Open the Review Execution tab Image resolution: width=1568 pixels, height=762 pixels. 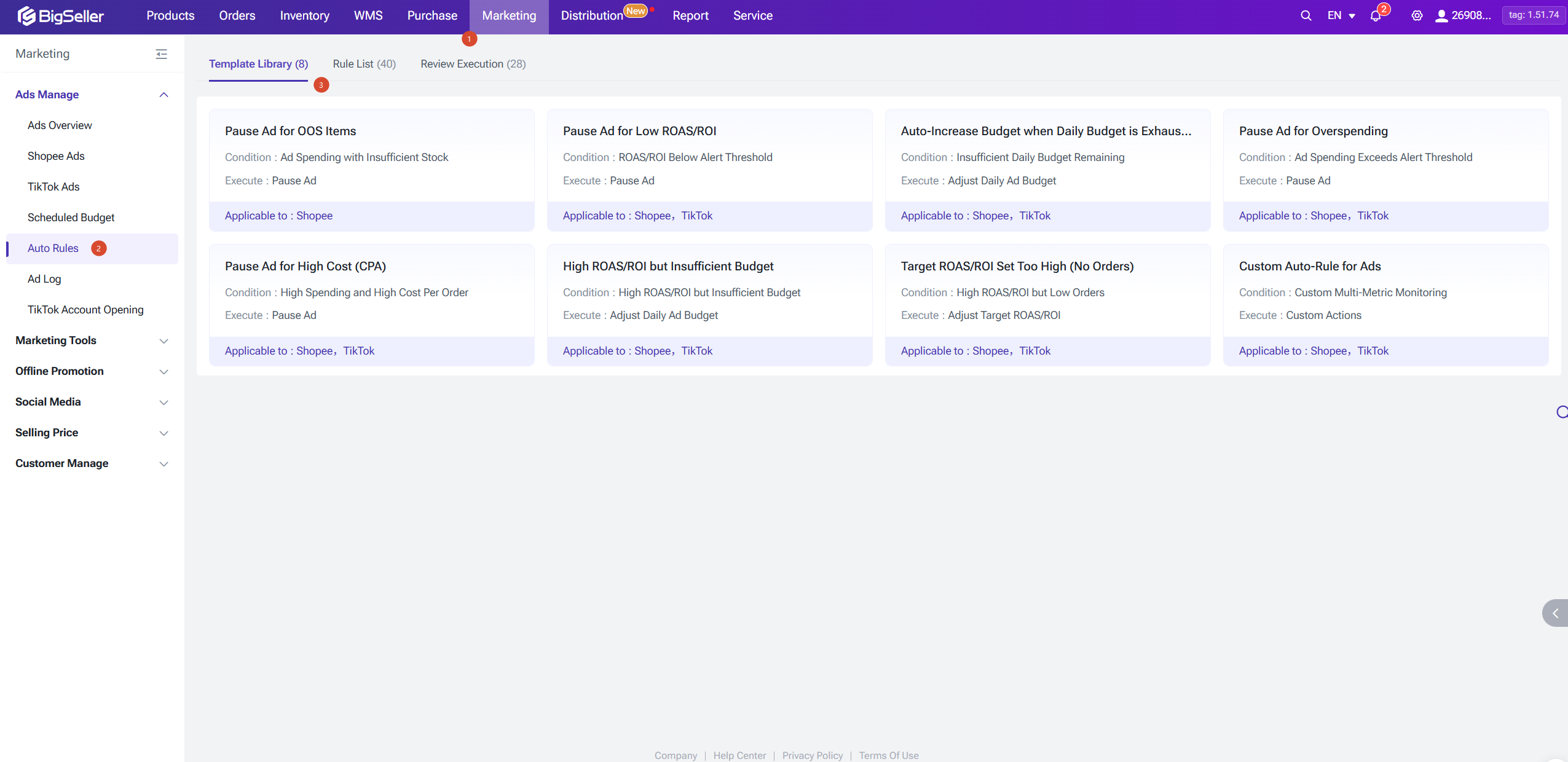pyautogui.click(x=473, y=64)
